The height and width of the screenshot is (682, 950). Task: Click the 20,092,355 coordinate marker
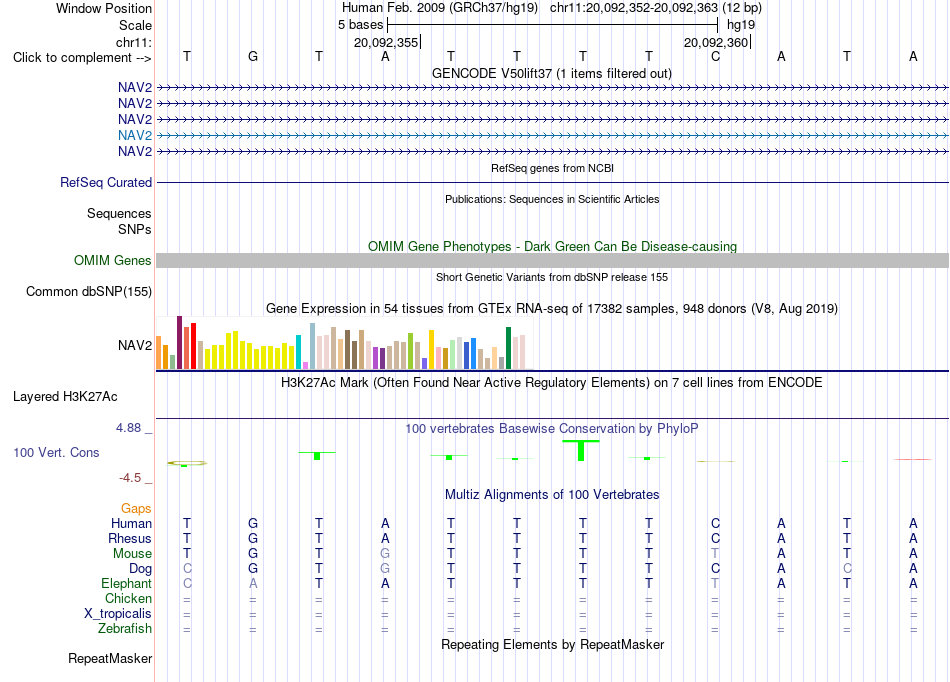[x=386, y=42]
